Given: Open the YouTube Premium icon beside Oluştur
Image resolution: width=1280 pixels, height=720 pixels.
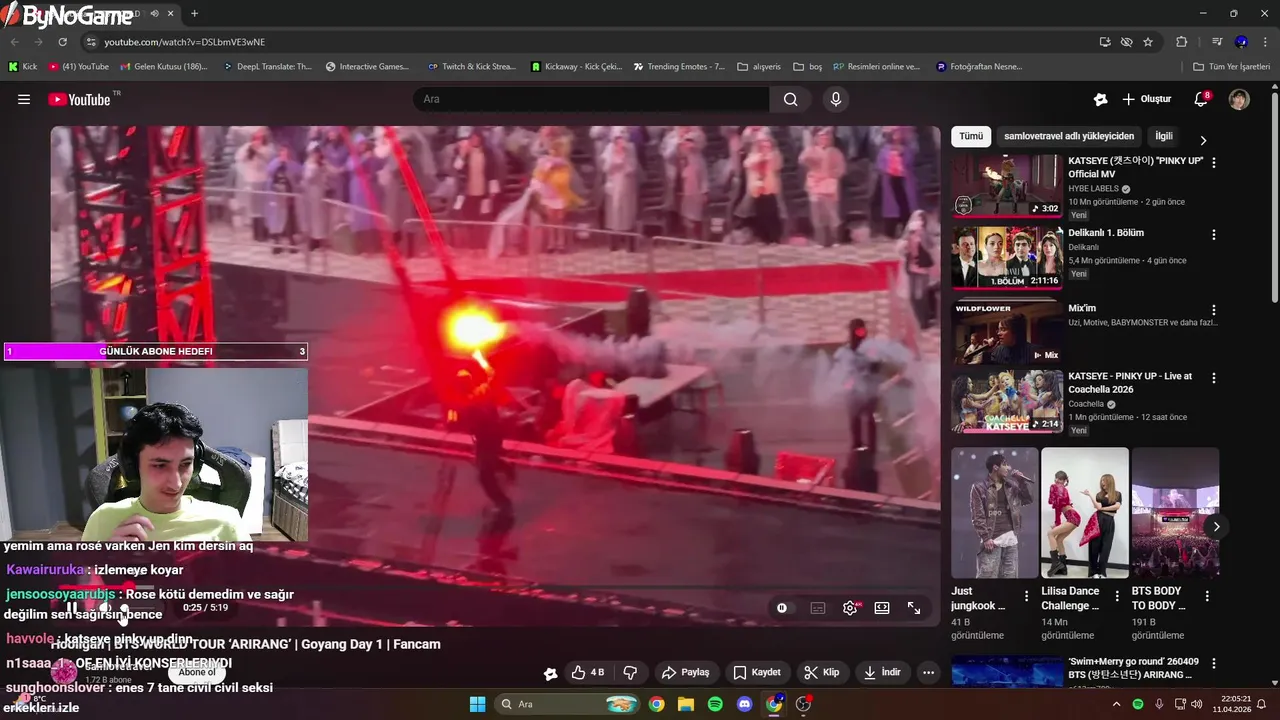Looking at the screenshot, I should (x=1100, y=99).
